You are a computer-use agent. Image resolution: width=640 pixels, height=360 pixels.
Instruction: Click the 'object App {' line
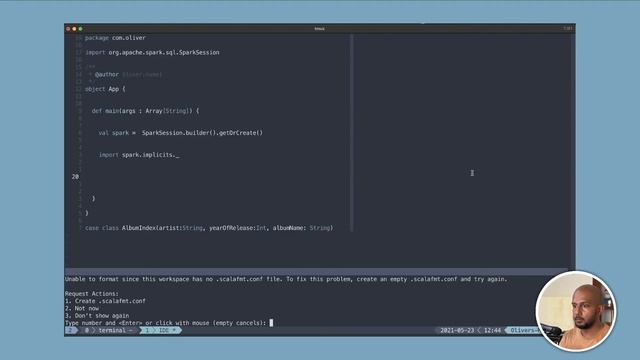[x=105, y=89]
